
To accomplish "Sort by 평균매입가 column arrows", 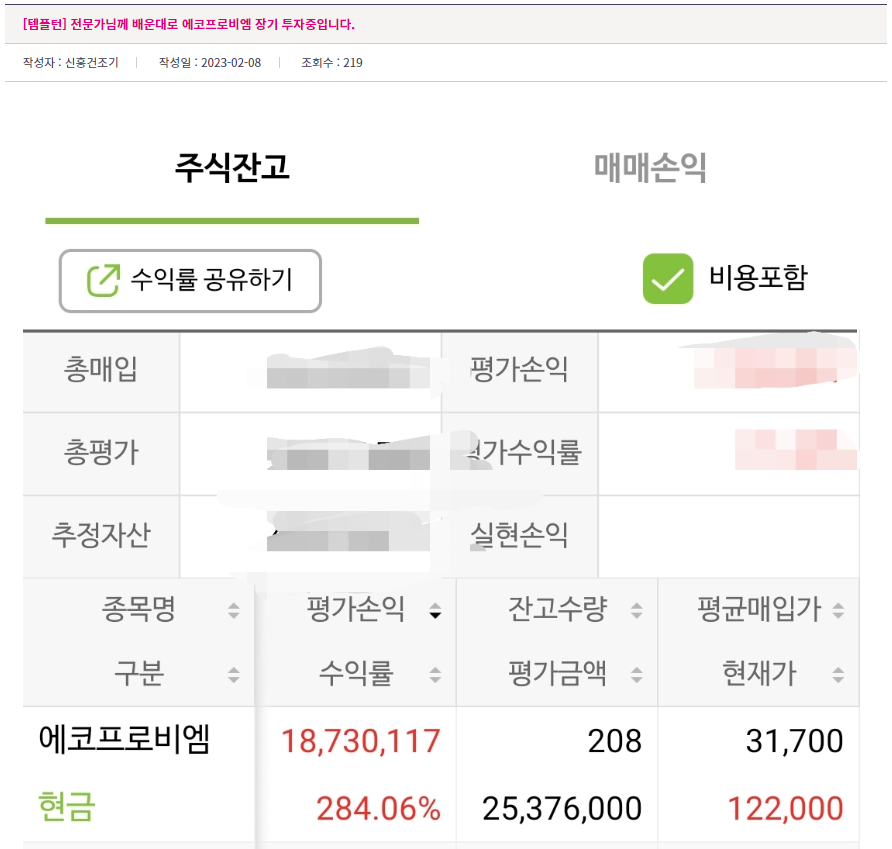I will pyautogui.click(x=838, y=611).
